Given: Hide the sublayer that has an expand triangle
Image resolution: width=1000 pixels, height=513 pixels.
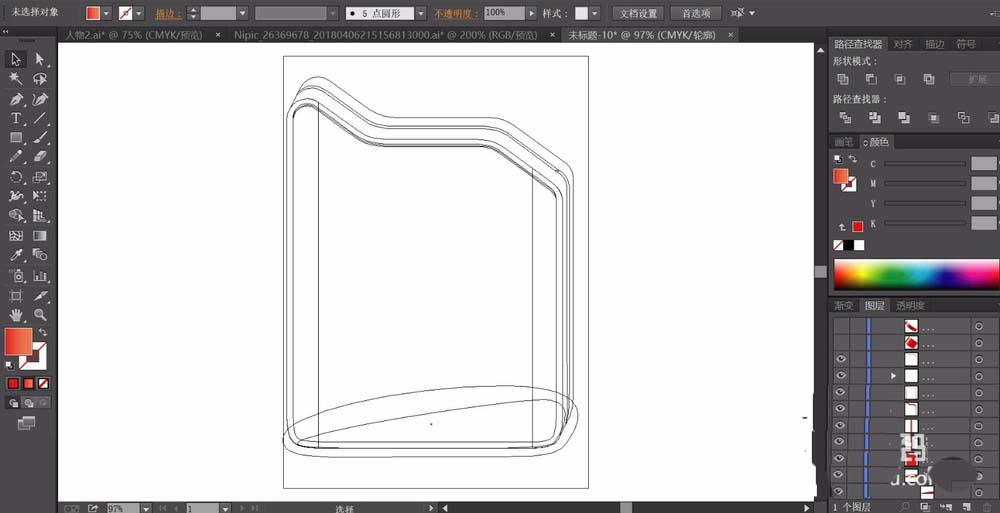Looking at the screenshot, I should (x=841, y=376).
